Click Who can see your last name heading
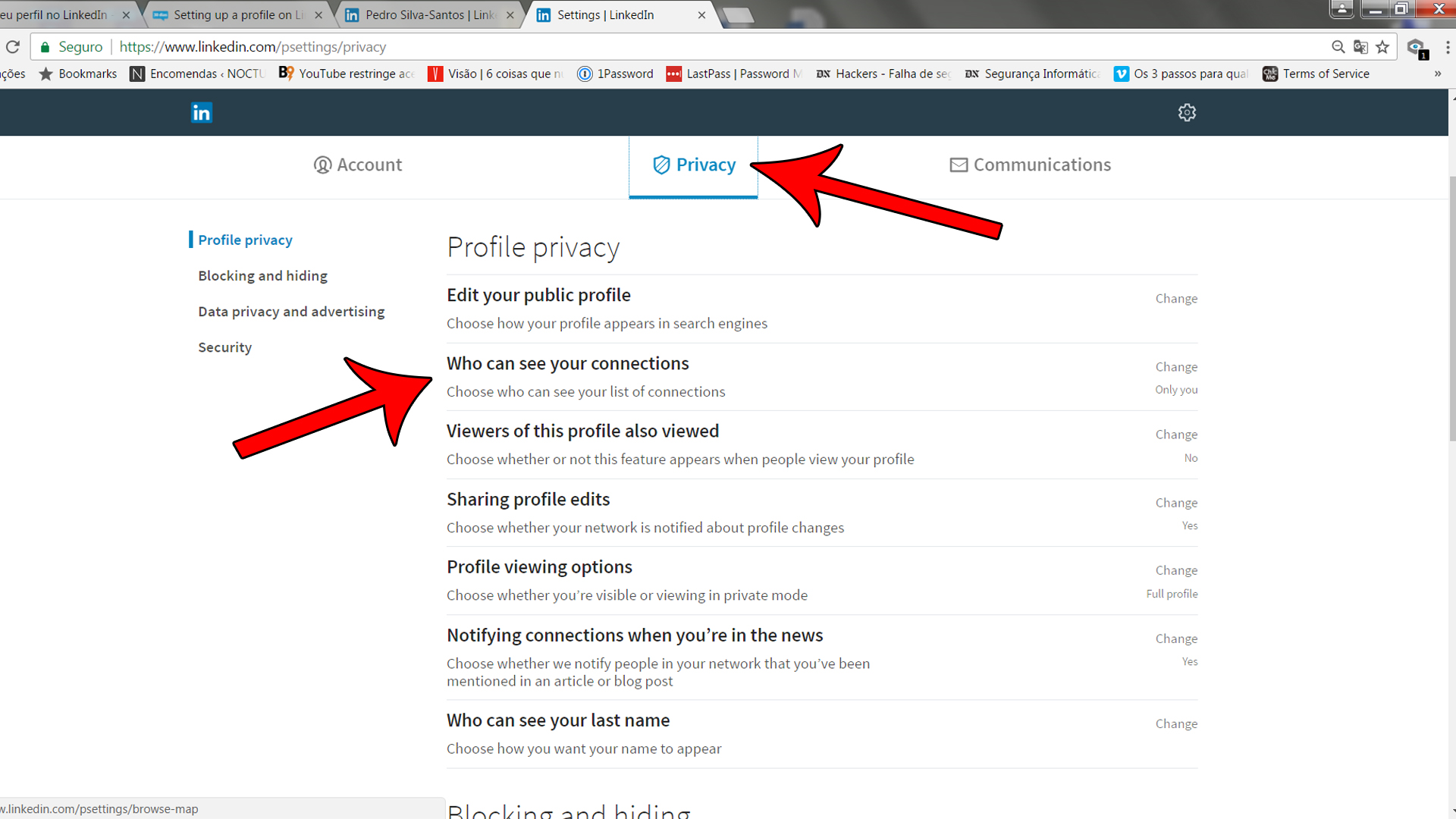 558,720
